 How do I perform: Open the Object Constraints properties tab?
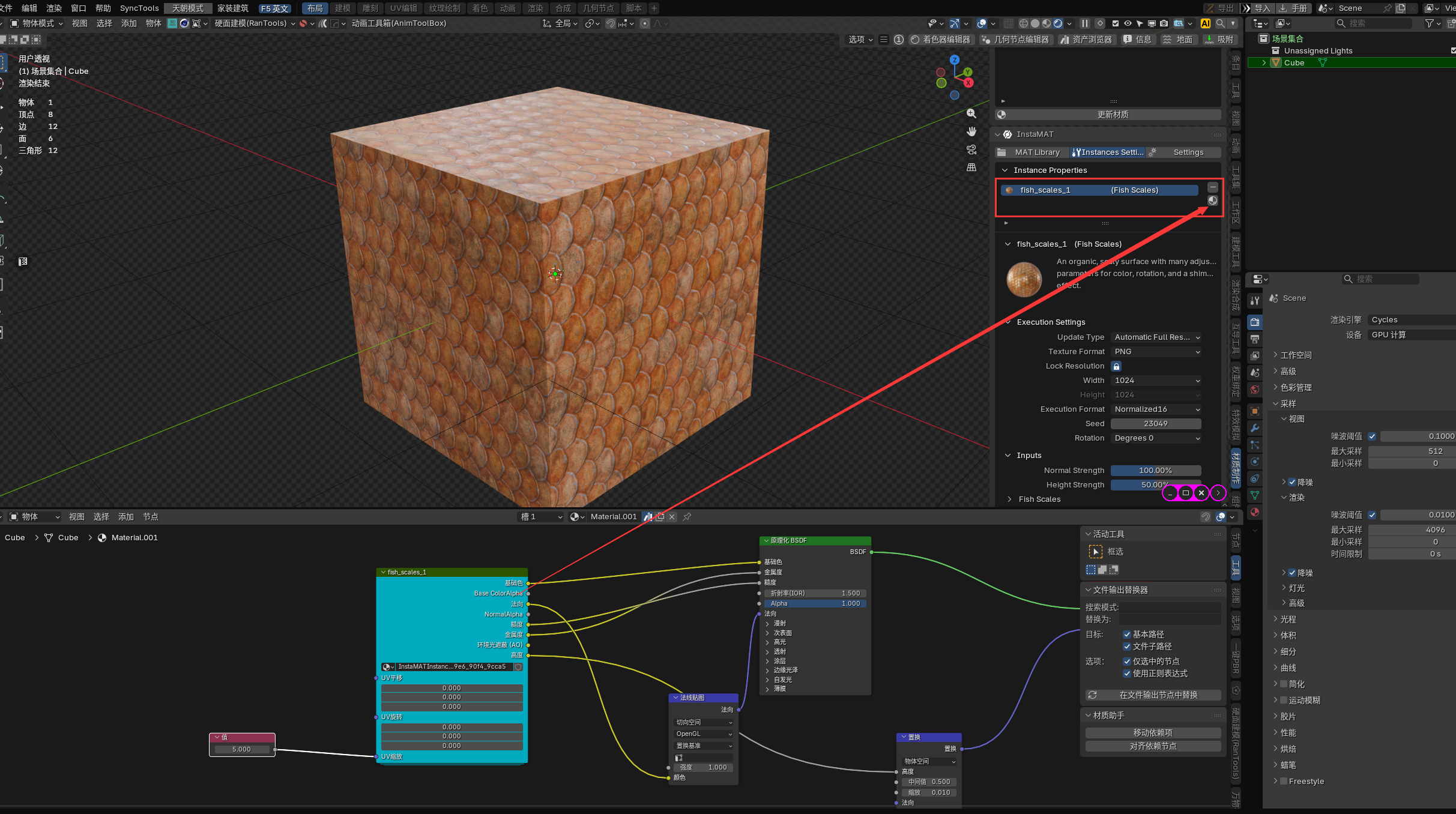pos(1255,478)
